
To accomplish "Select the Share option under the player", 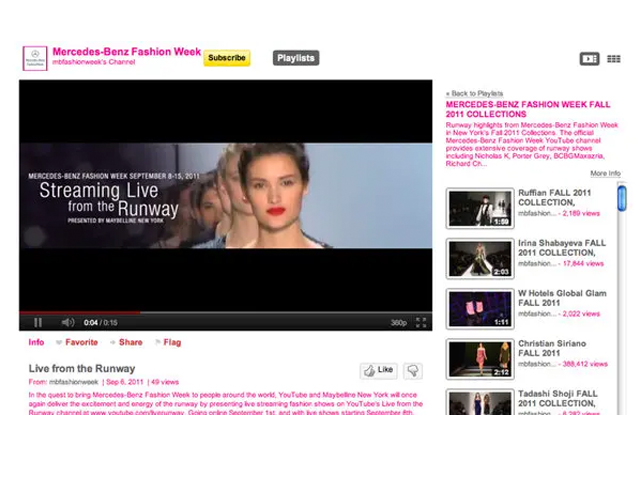I will [130, 342].
